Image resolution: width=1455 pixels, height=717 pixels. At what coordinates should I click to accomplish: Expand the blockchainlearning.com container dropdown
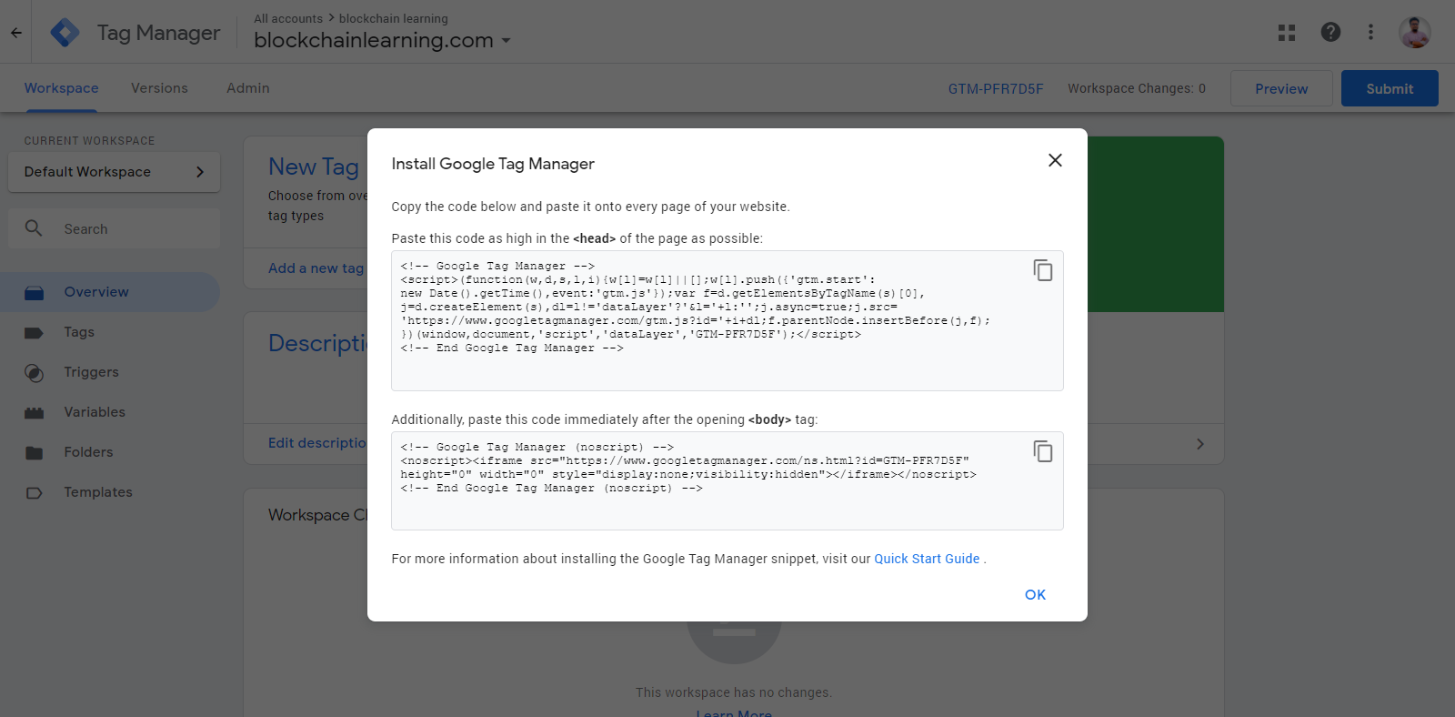(x=506, y=41)
